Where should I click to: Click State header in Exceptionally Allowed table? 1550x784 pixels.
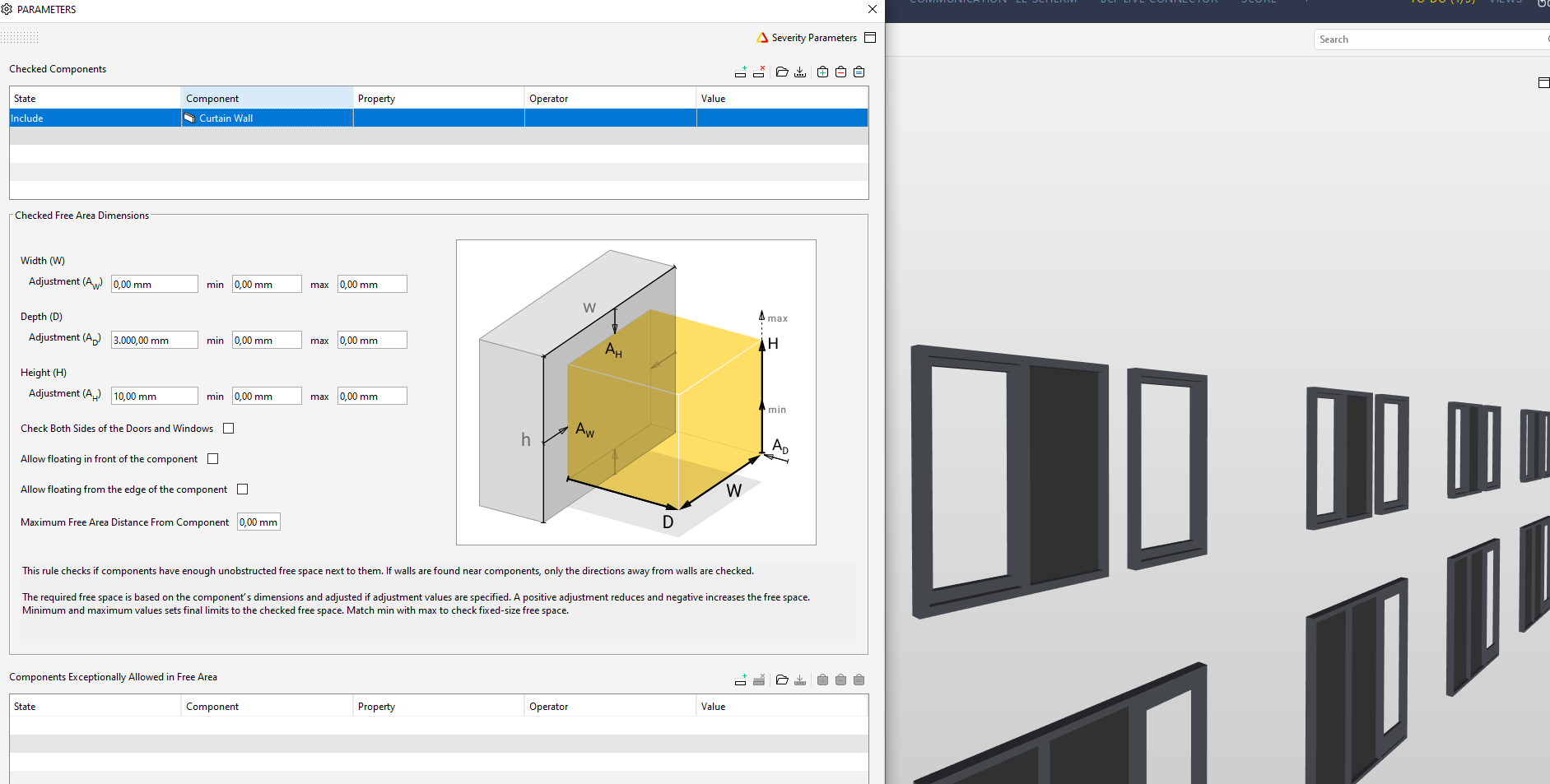[x=95, y=706]
